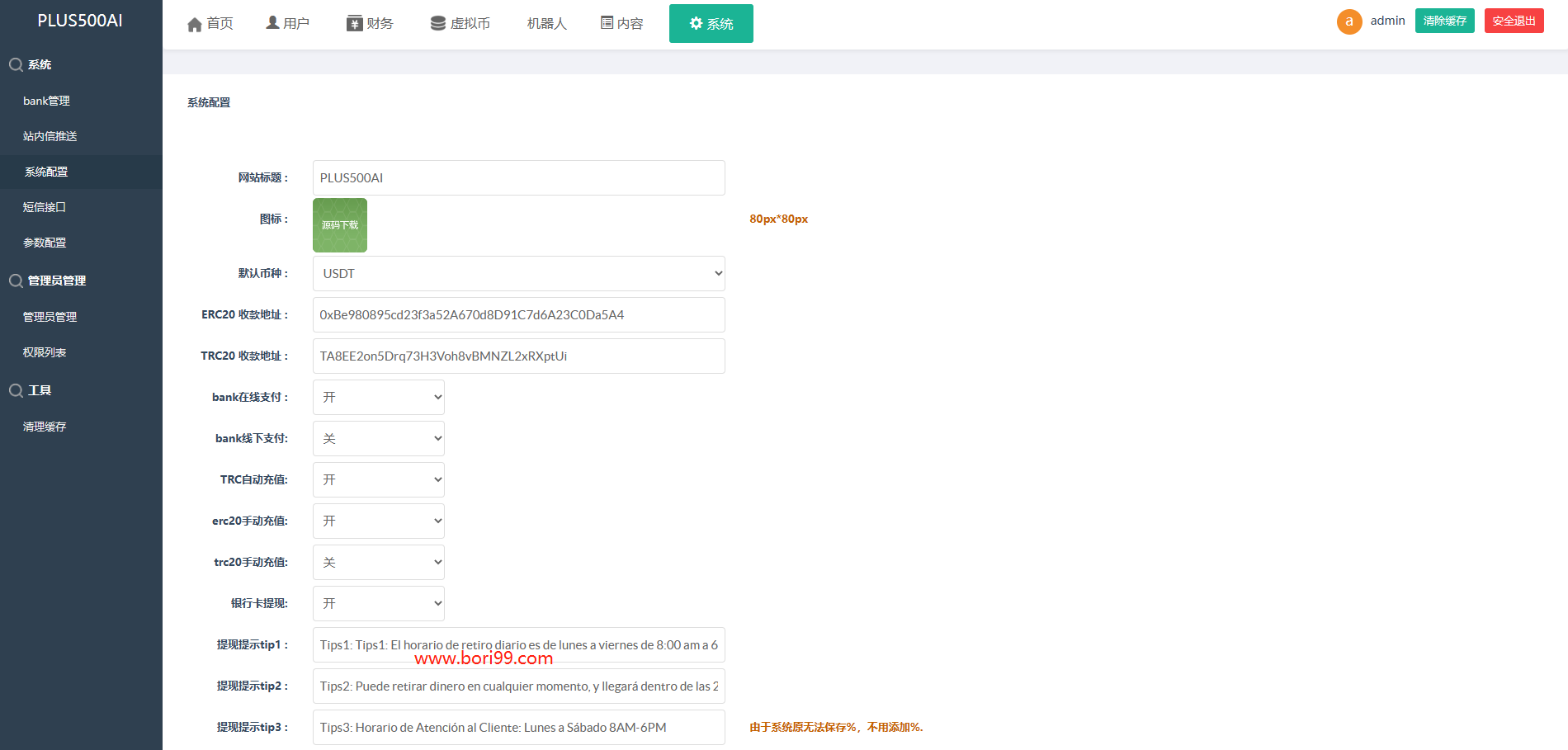Open the 默认币种 USDT dropdown
Screen dimensions: 1568x750
click(519, 273)
